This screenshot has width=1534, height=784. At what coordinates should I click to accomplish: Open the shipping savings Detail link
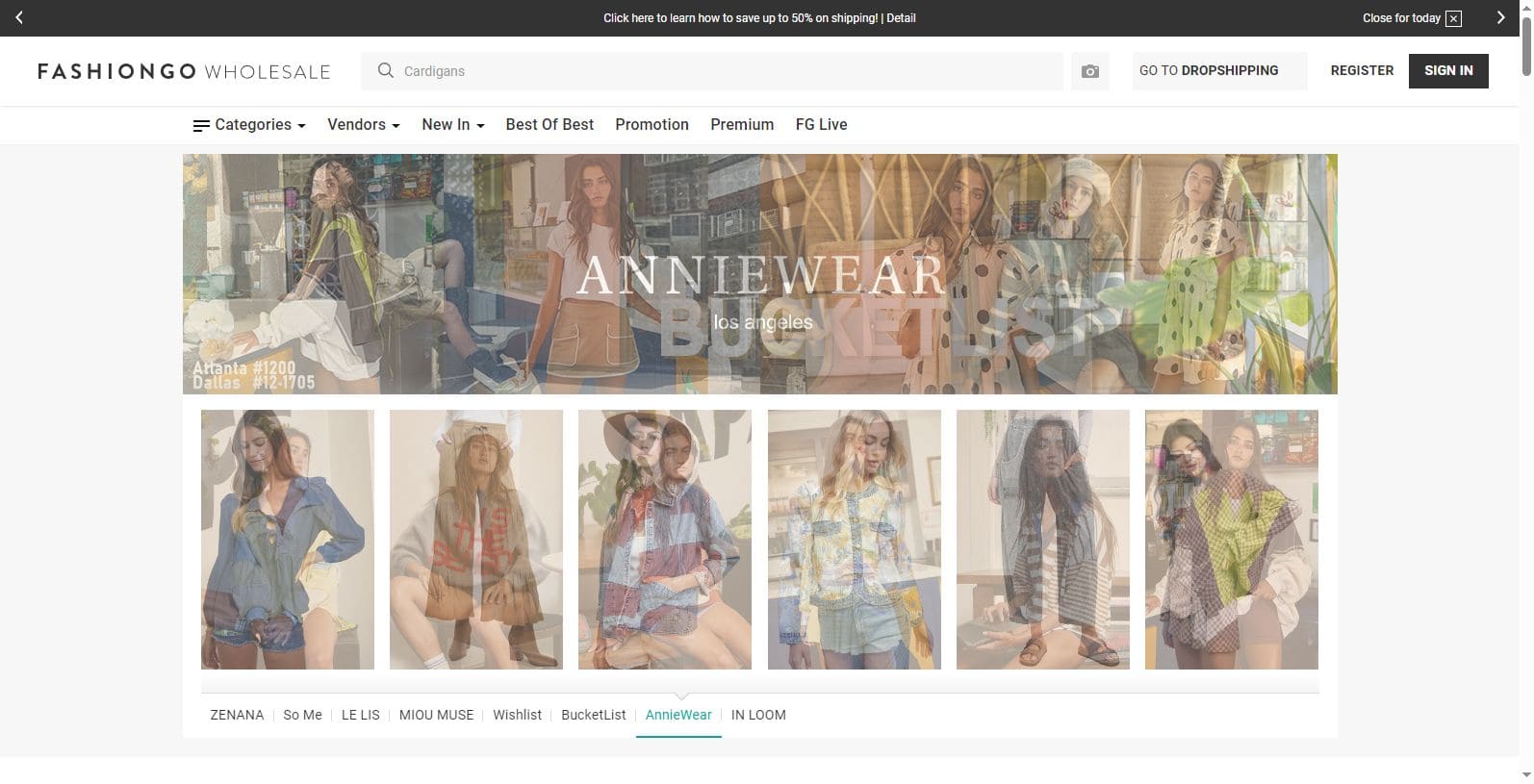pyautogui.click(x=901, y=17)
